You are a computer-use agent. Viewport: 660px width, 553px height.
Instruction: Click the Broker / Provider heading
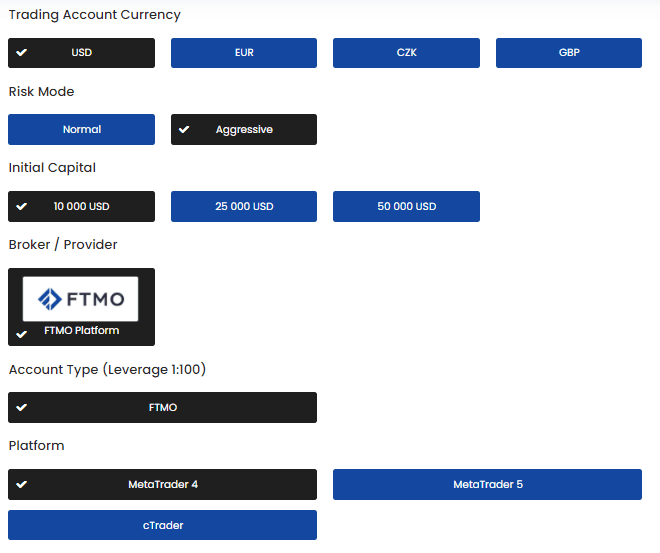[x=63, y=245]
